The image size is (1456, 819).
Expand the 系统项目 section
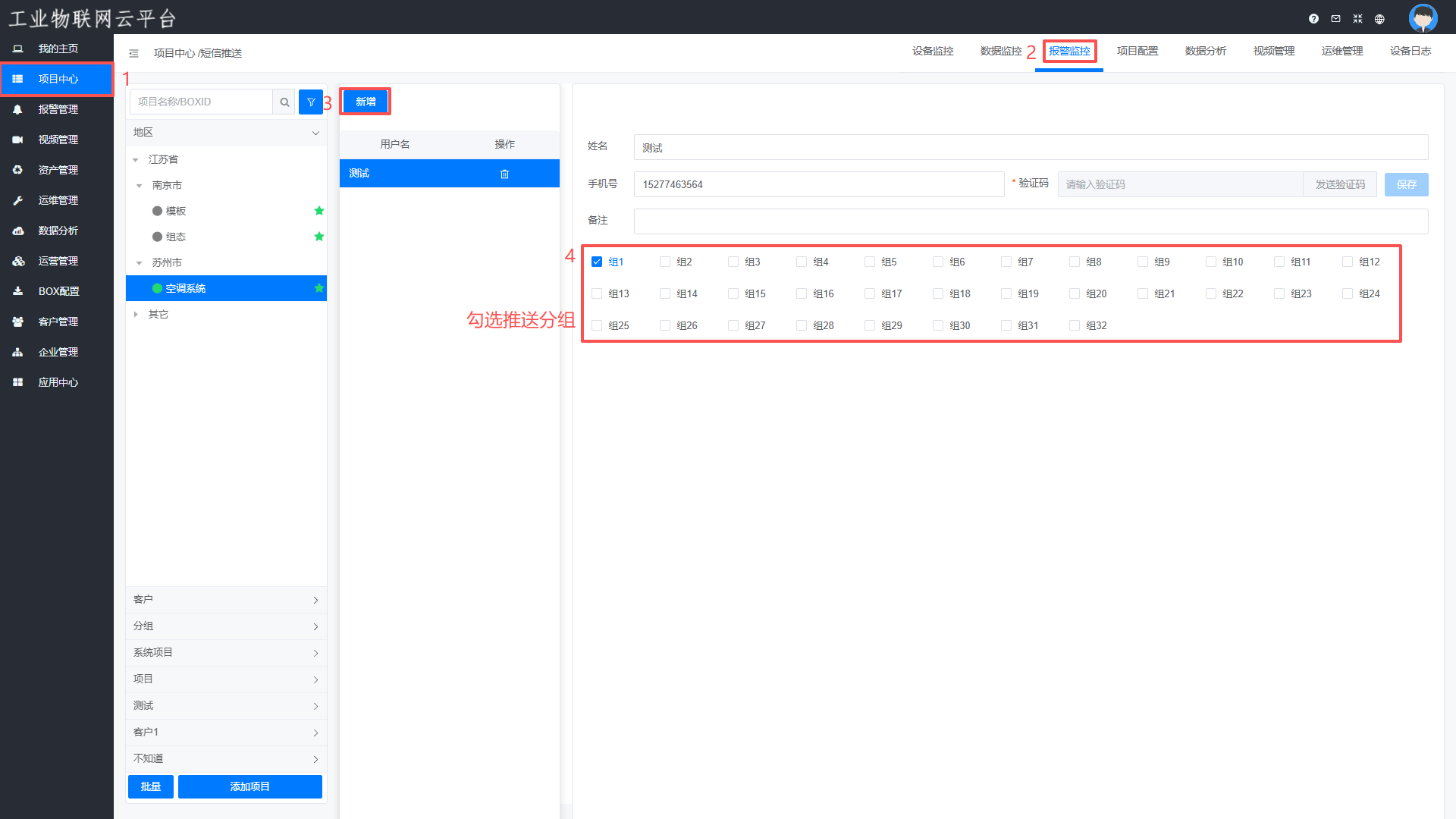tap(226, 653)
